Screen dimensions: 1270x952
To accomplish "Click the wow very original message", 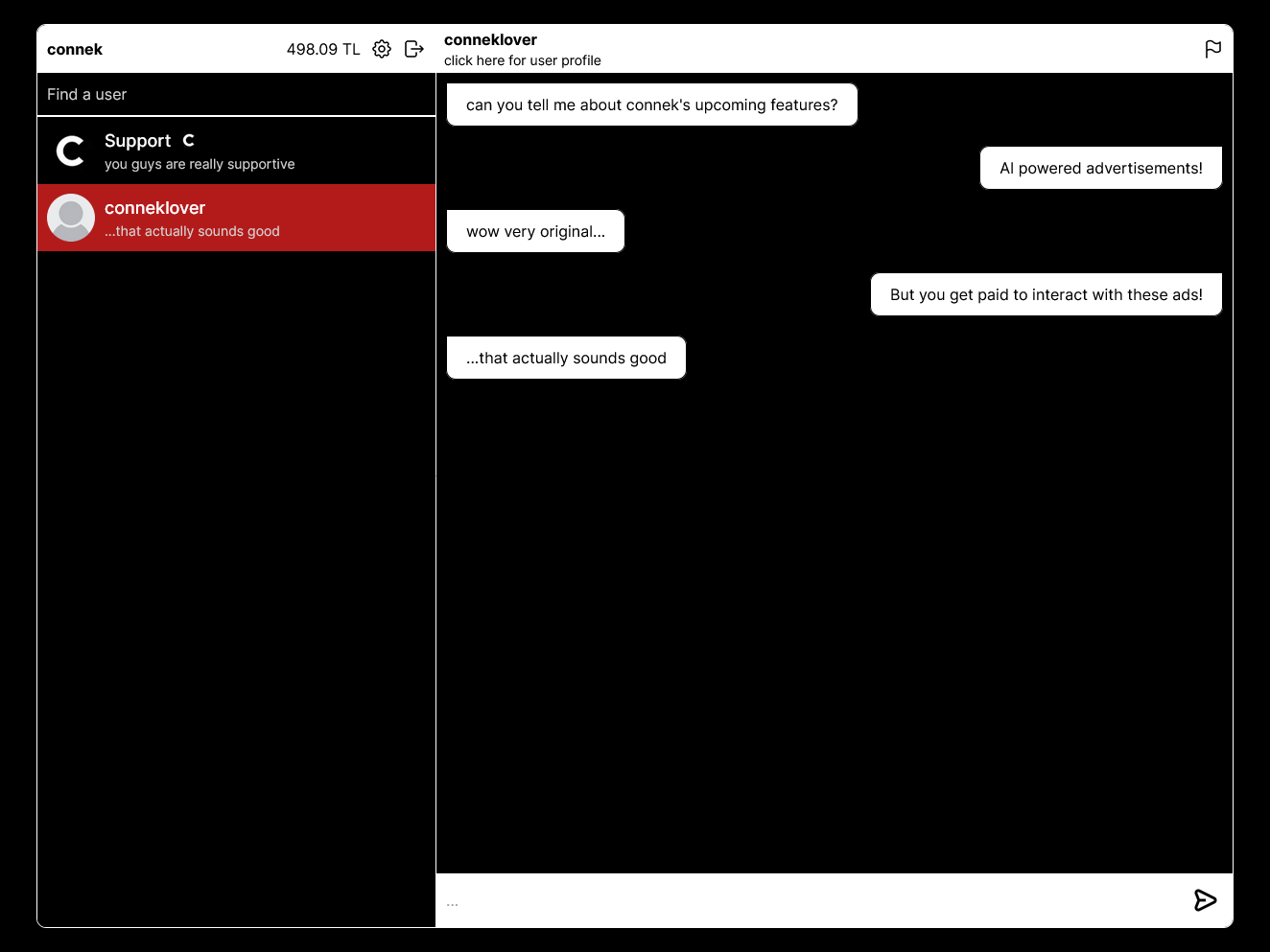I will (x=535, y=231).
